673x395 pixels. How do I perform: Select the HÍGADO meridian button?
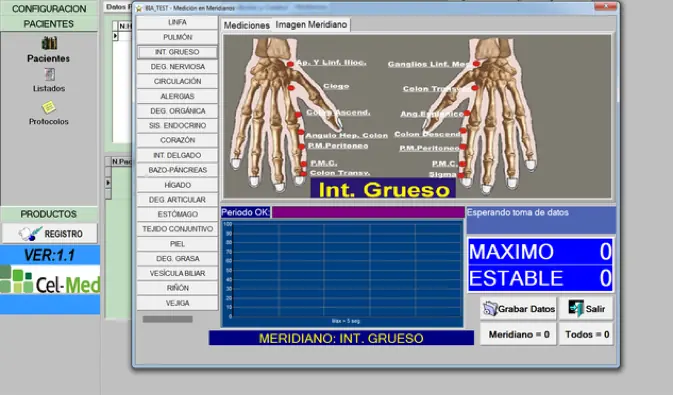click(177, 185)
